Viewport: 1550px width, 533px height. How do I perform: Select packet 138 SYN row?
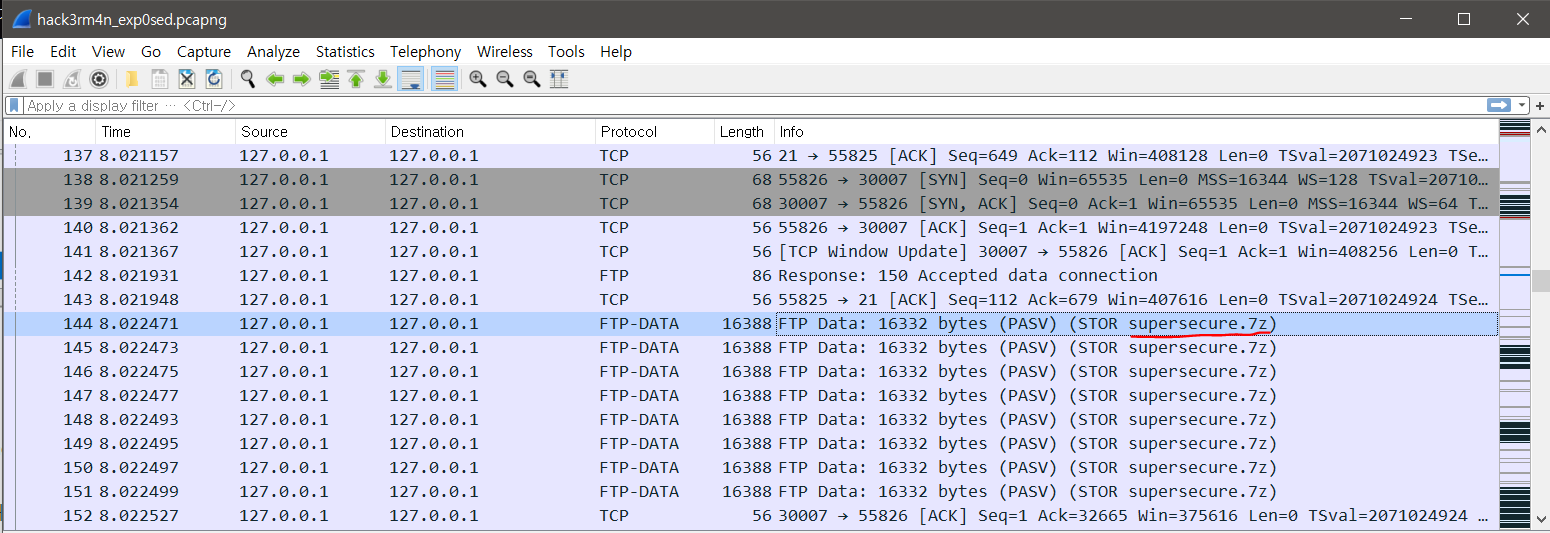tap(750, 180)
